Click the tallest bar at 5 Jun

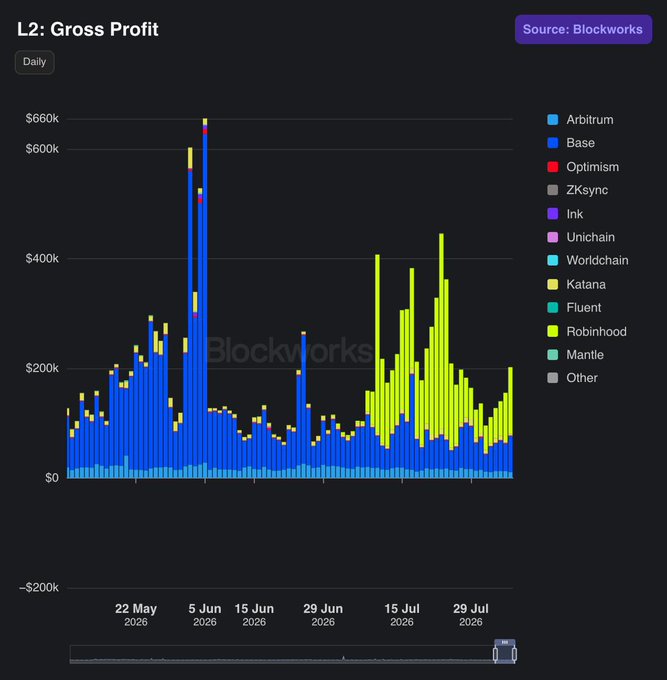pyautogui.click(x=205, y=298)
